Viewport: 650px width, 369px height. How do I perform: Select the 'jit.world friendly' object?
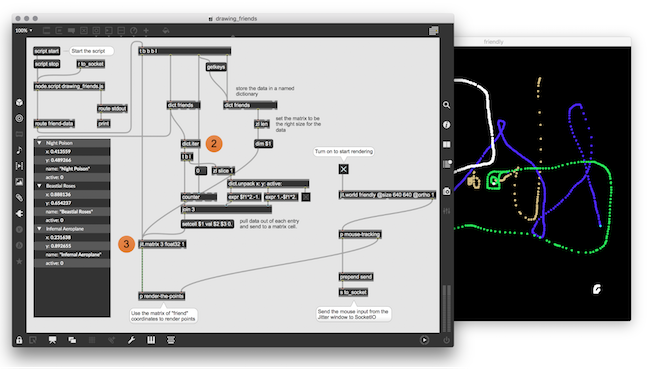point(387,194)
